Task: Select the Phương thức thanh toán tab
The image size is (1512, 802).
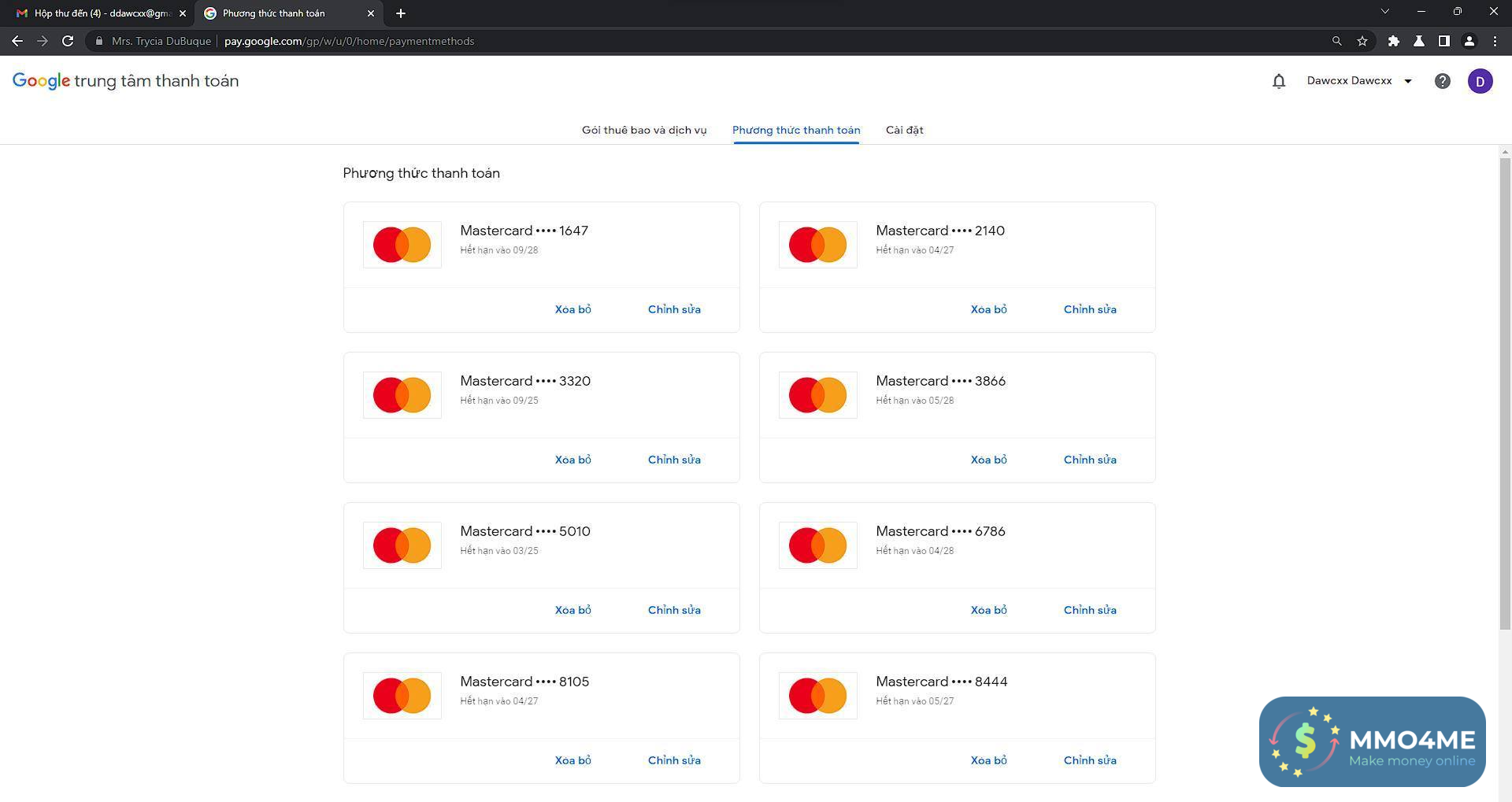Action: tap(796, 130)
